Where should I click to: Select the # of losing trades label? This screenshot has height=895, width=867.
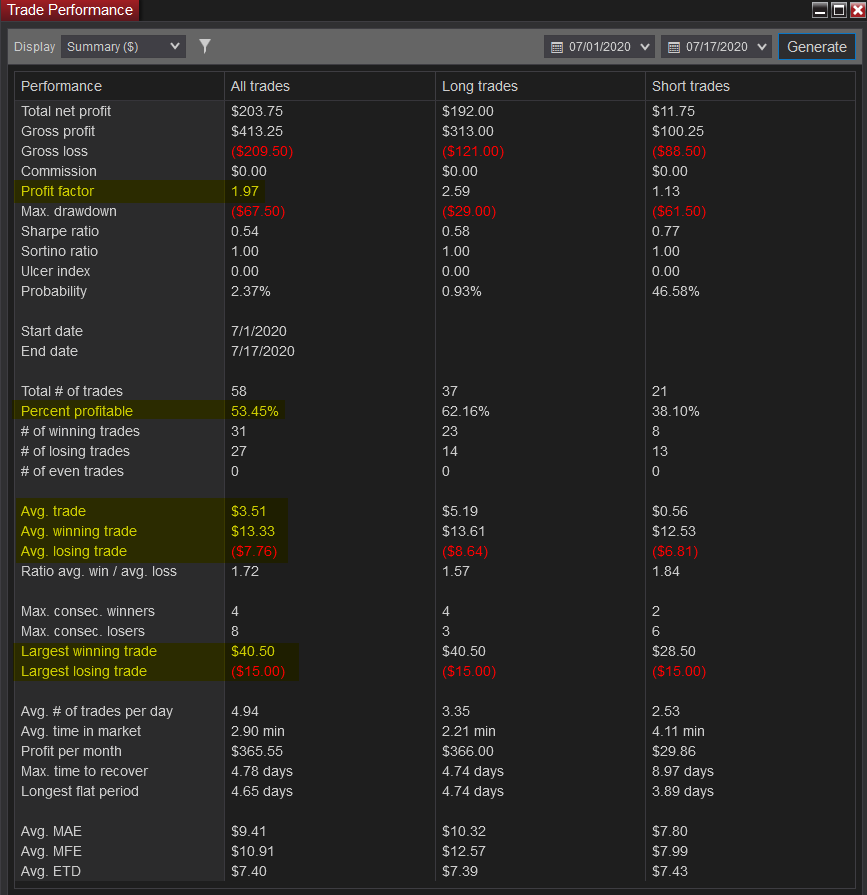75,451
